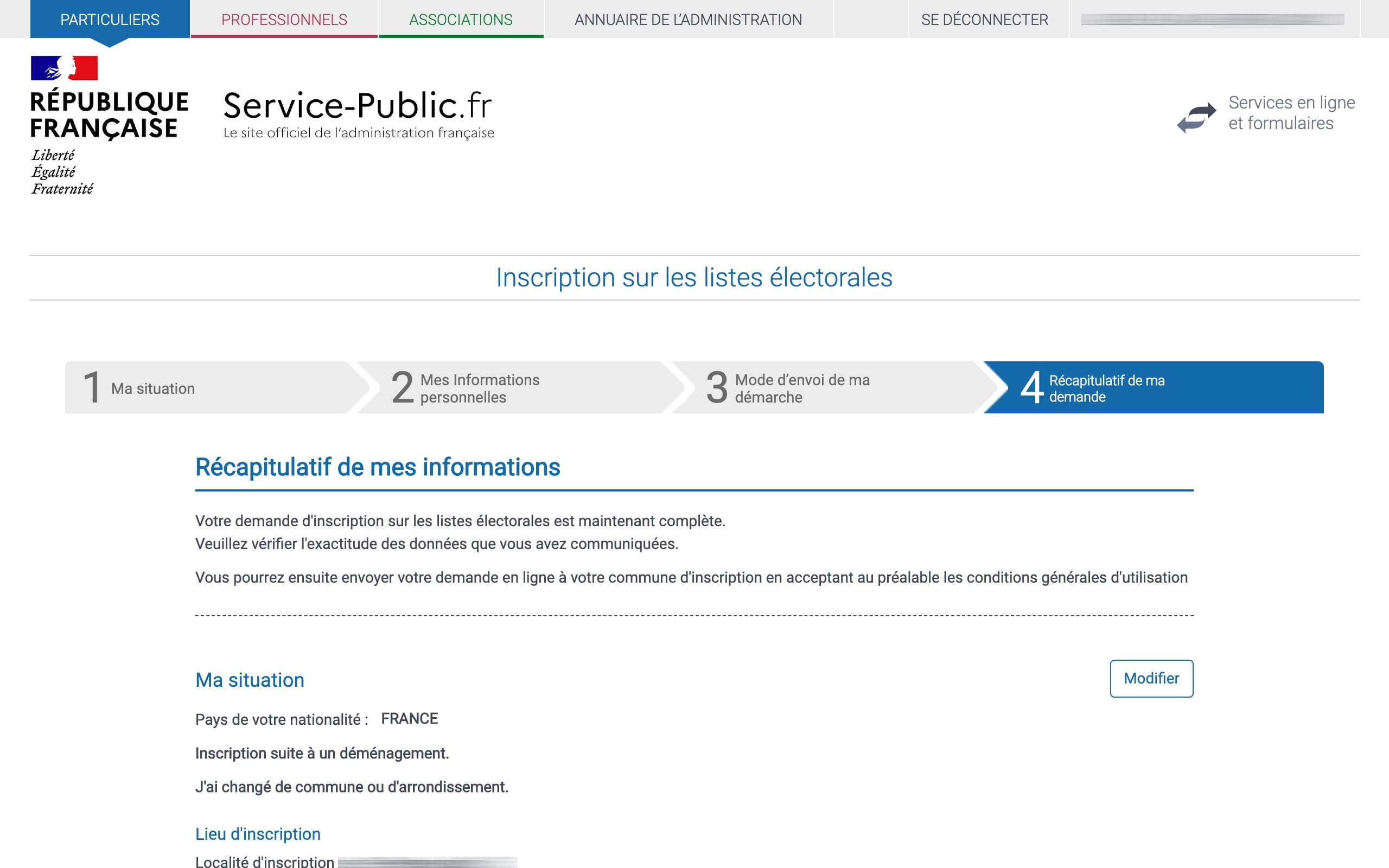This screenshot has height=868, width=1389.
Task: Return to Mes Informations personnelles step
Action: 480,388
